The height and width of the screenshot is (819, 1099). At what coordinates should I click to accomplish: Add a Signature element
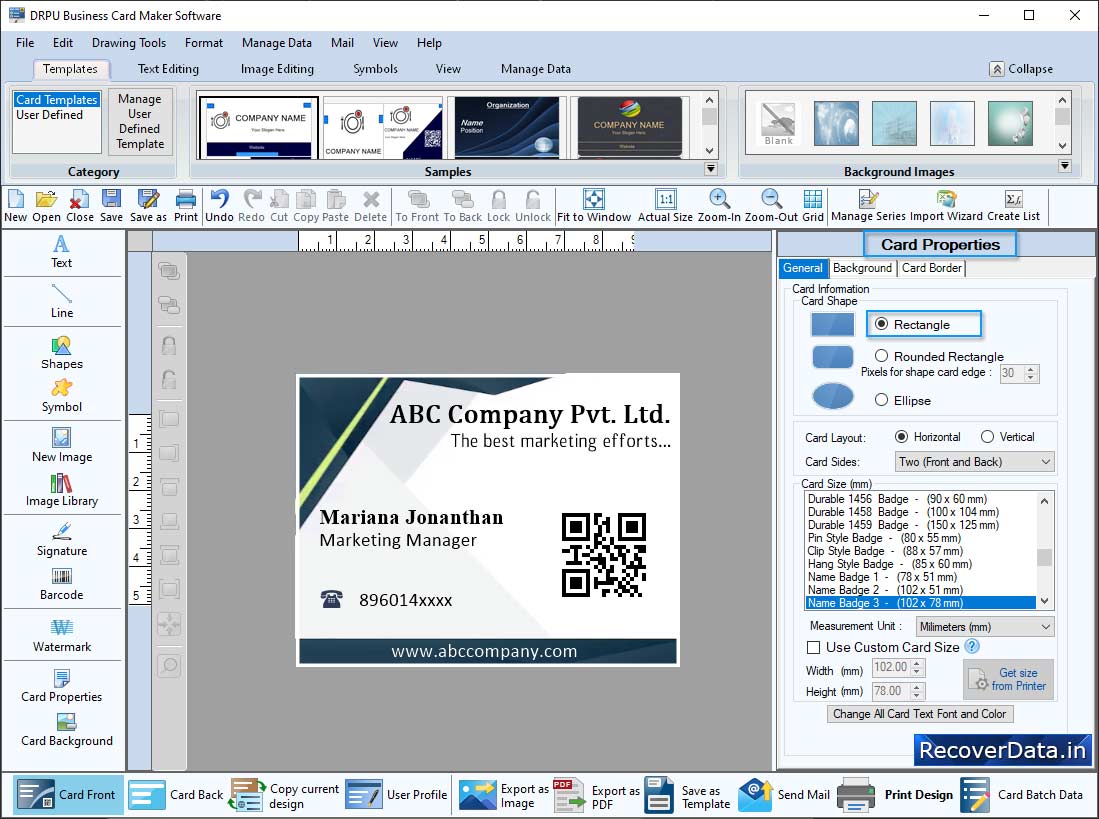[62, 539]
